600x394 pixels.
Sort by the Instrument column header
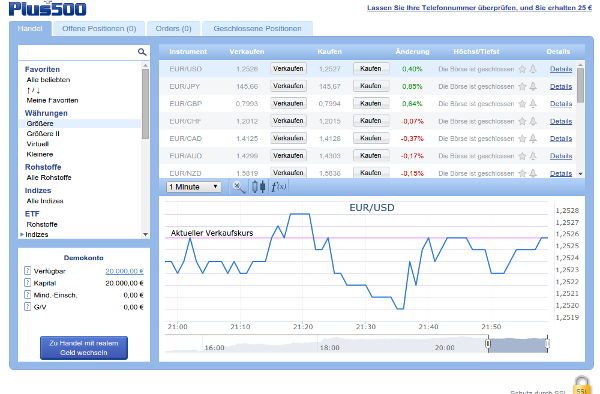click(188, 52)
